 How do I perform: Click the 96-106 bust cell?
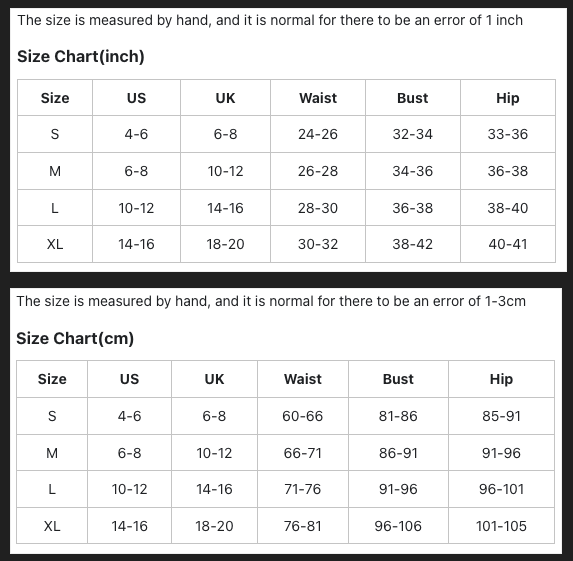[398, 526]
